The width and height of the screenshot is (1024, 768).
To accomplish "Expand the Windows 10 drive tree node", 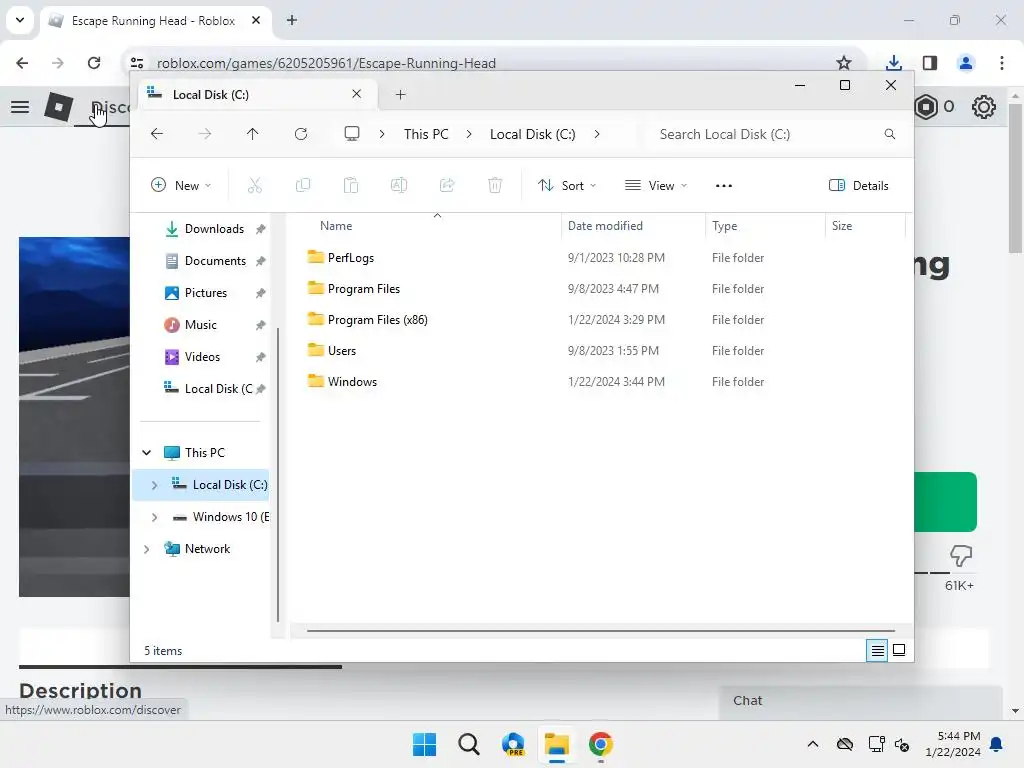I will [154, 517].
